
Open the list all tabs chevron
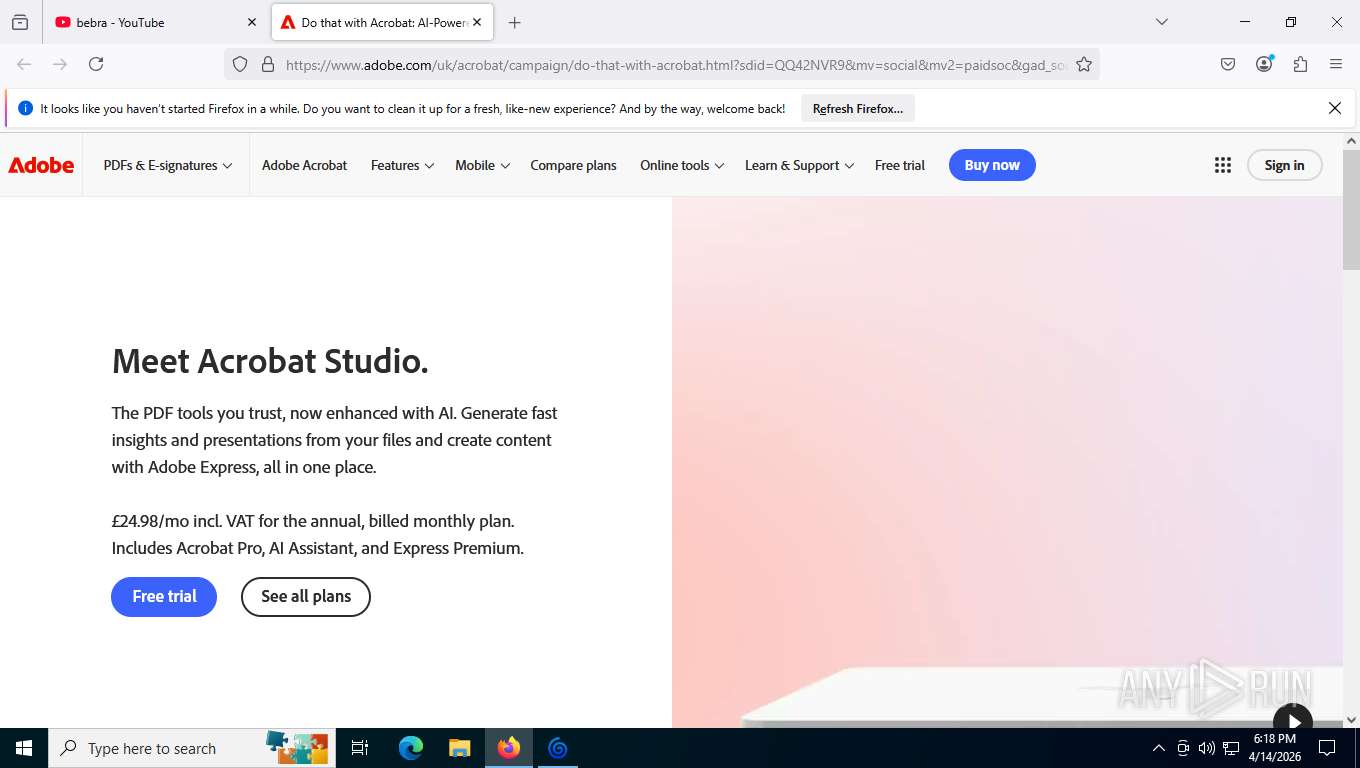pyautogui.click(x=1161, y=22)
